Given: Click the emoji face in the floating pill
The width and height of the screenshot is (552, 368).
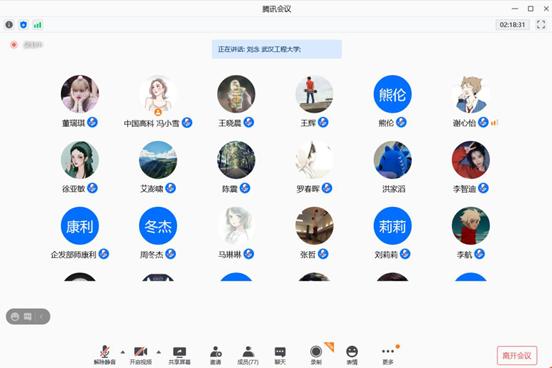Looking at the screenshot, I should coord(15,317).
